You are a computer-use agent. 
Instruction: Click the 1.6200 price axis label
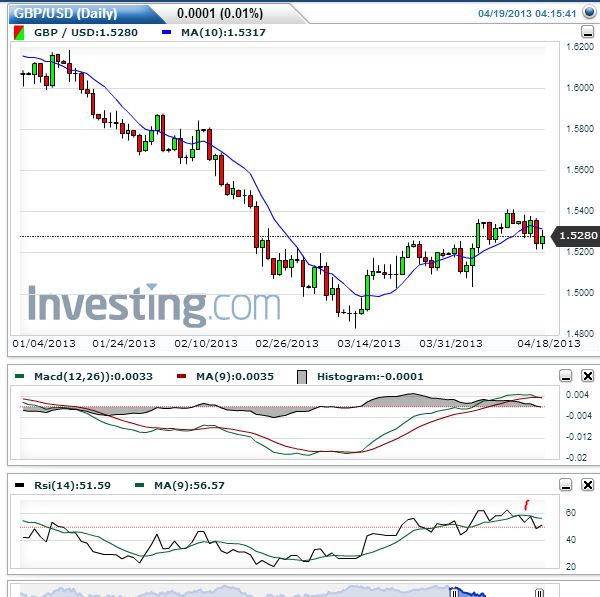click(580, 47)
